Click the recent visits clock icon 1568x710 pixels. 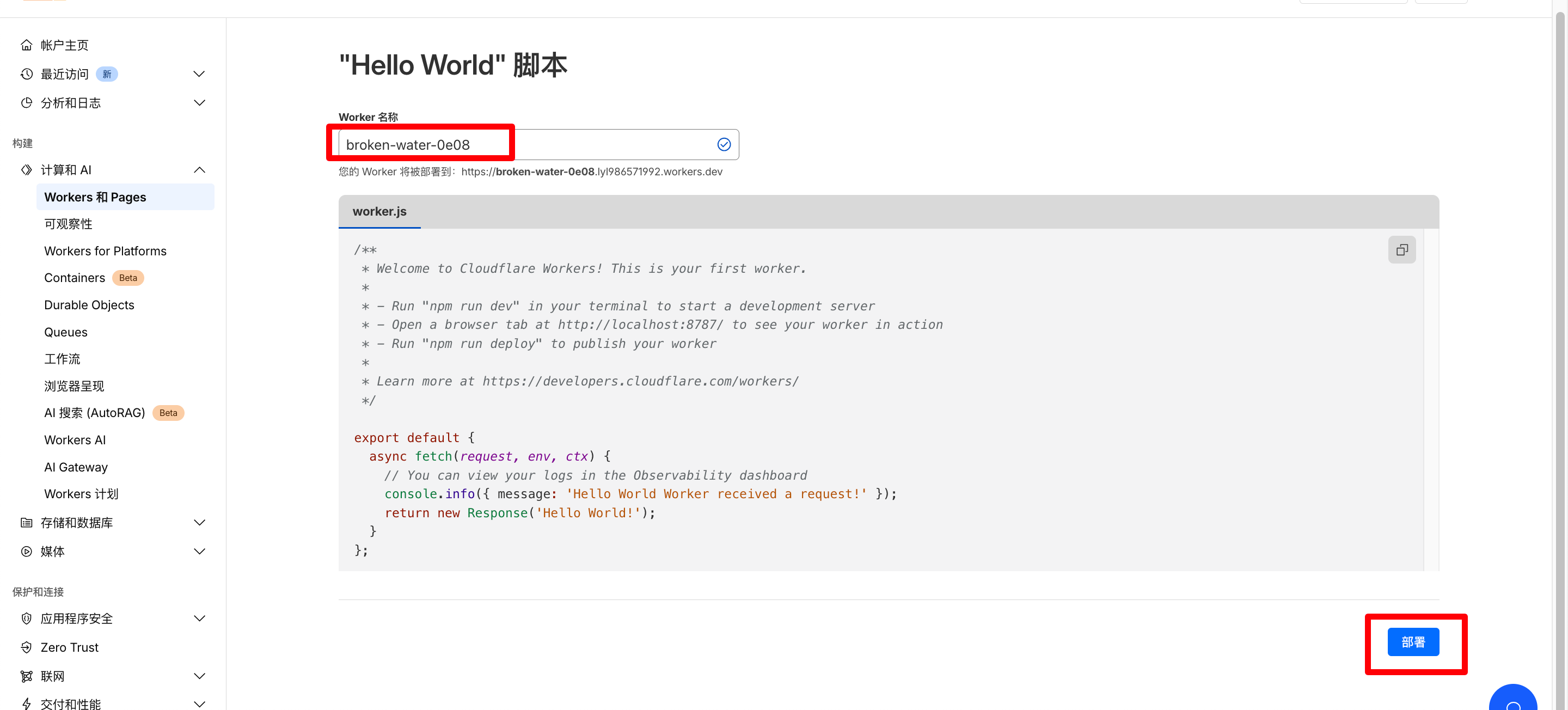click(26, 74)
